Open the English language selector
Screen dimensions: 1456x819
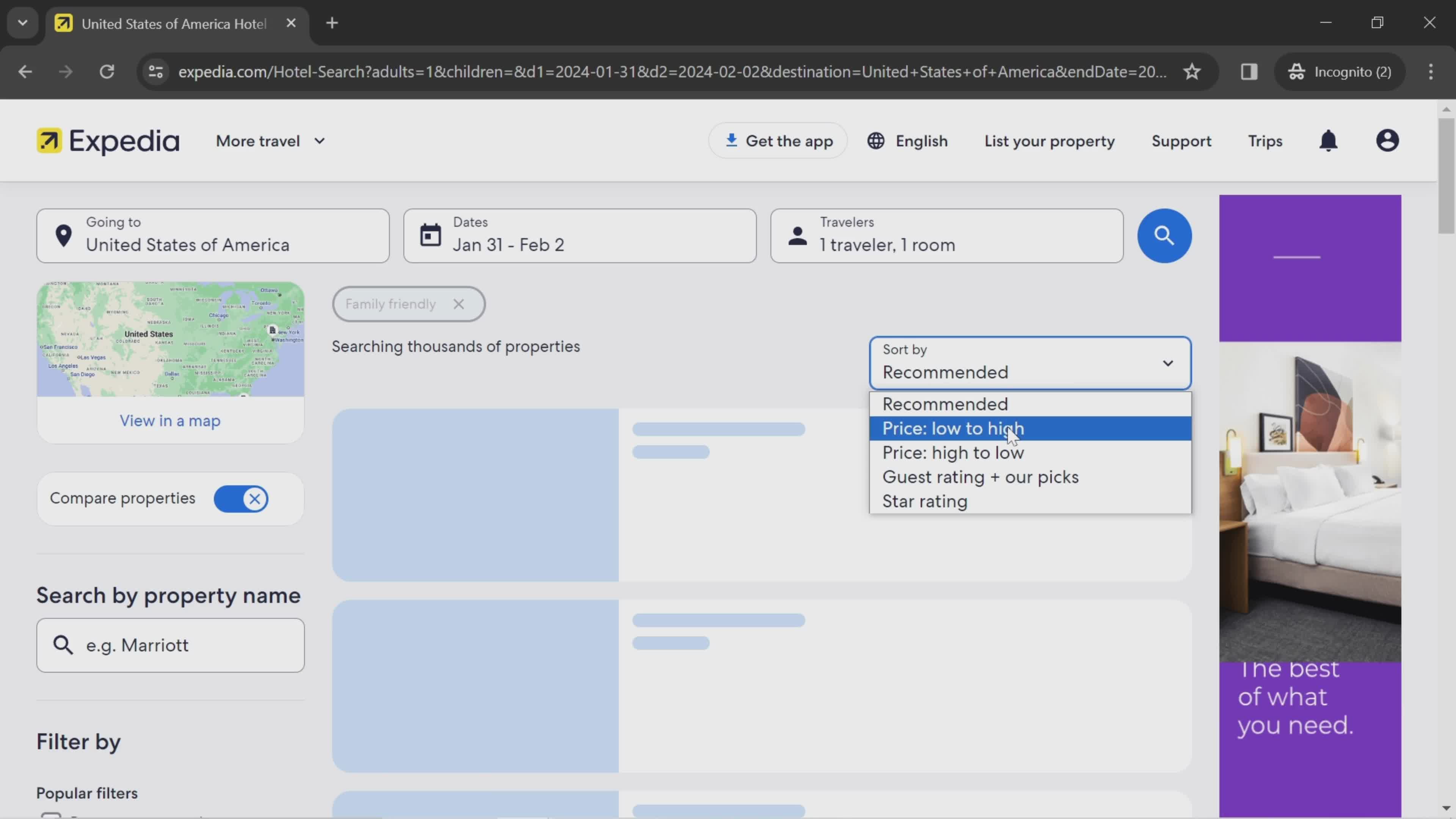[x=907, y=141]
